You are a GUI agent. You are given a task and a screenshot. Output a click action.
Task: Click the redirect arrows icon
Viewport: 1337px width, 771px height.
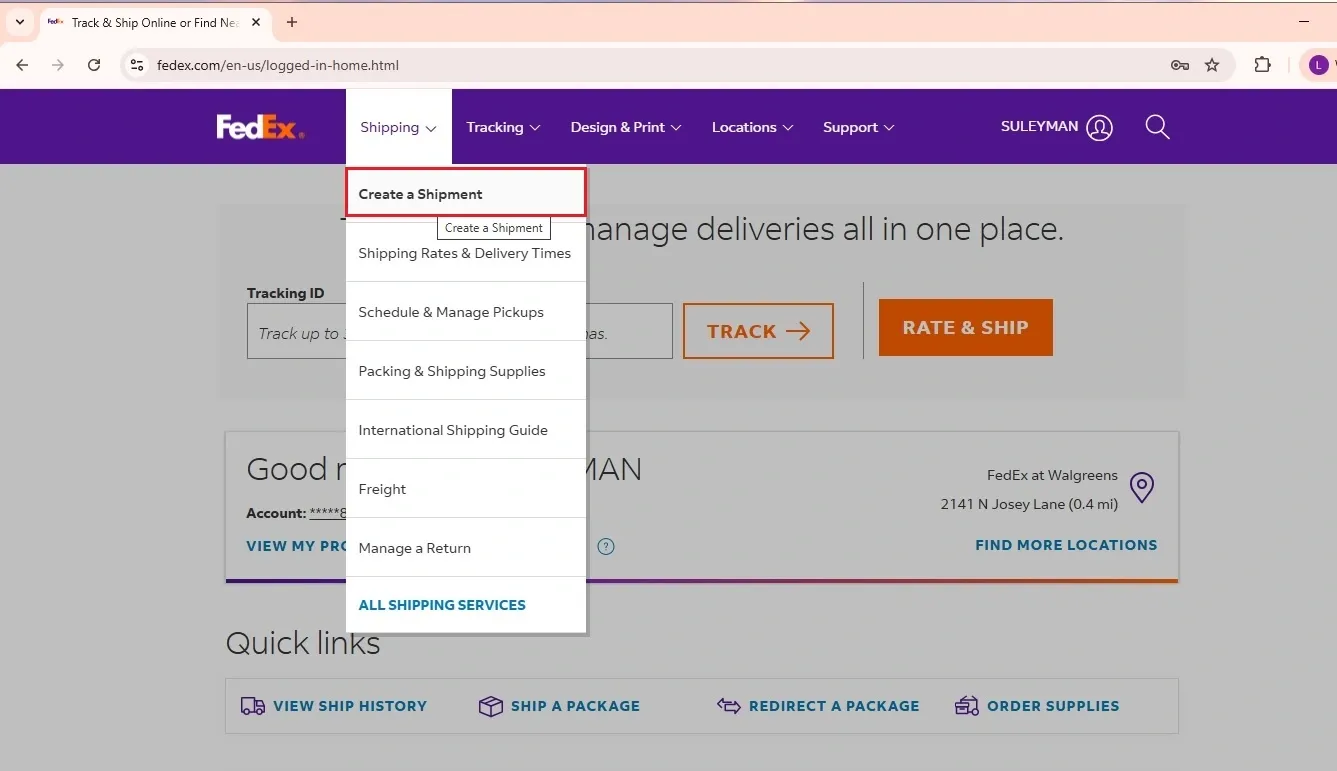pos(729,706)
